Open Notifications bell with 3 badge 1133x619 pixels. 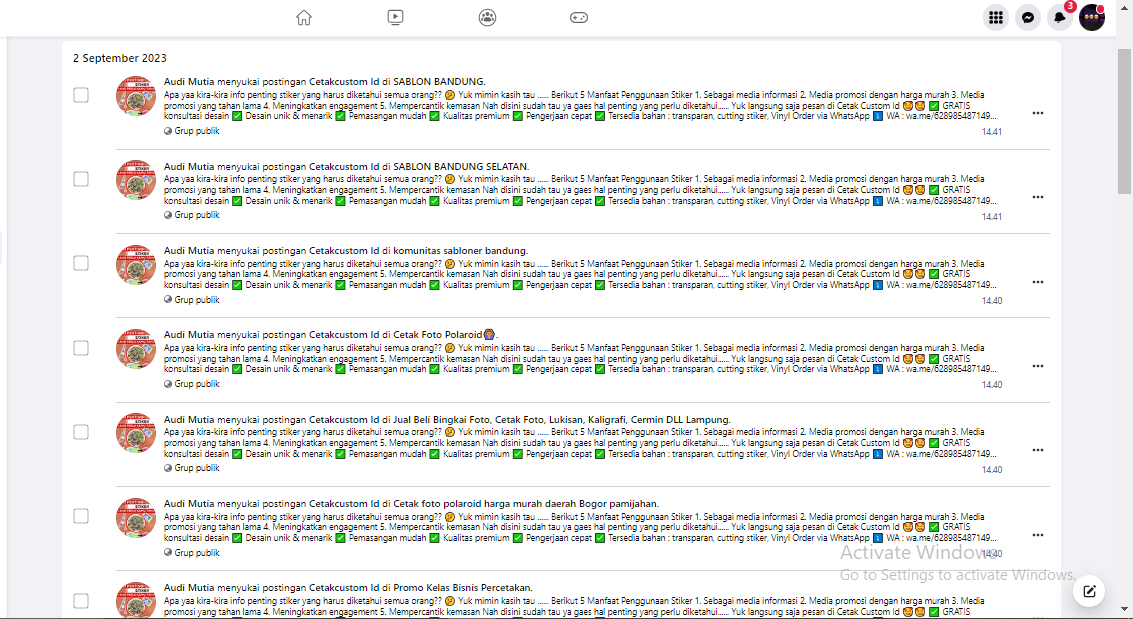pyautogui.click(x=1060, y=17)
